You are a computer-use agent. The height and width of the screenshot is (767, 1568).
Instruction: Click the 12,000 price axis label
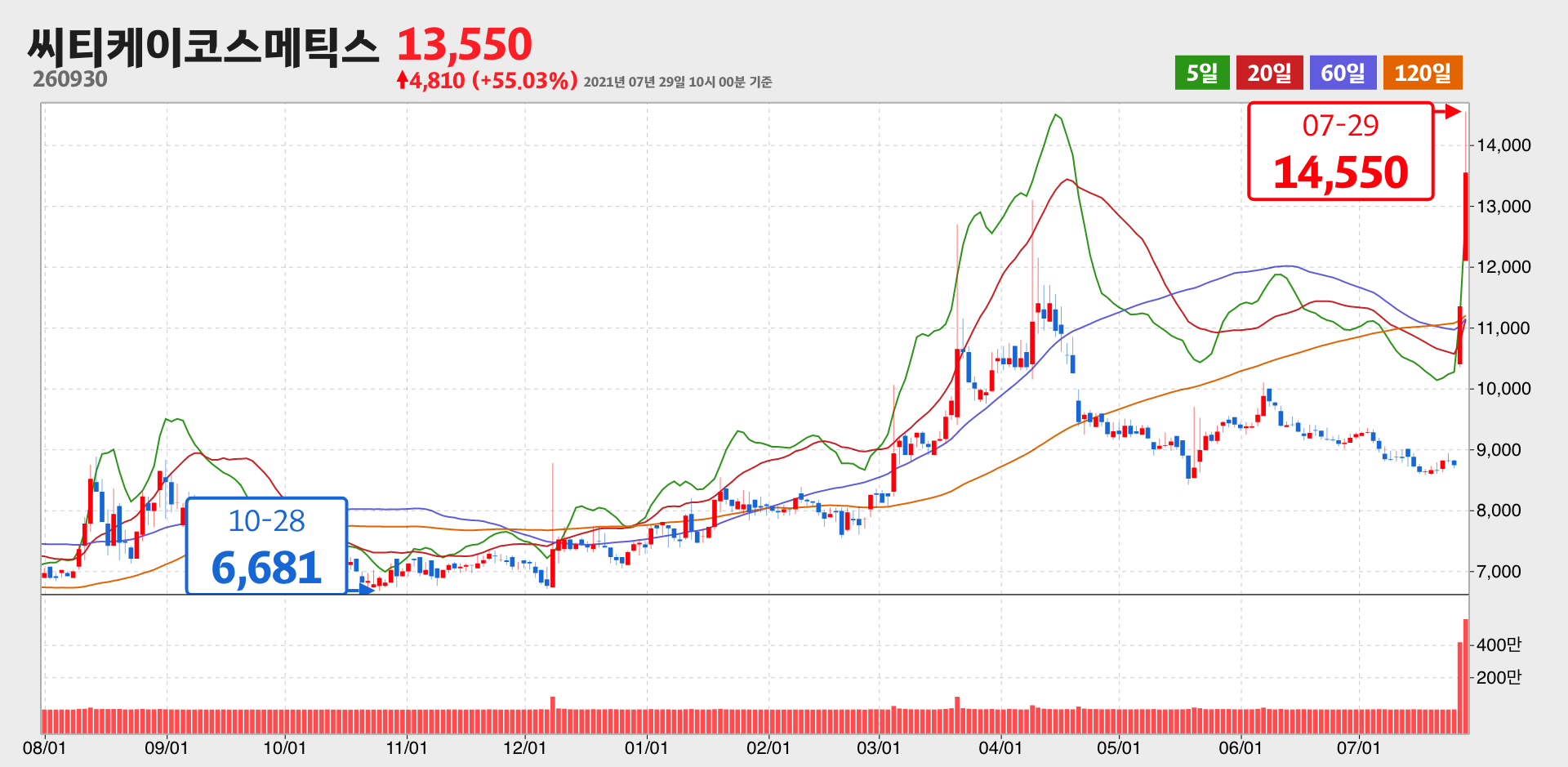pos(1503,267)
